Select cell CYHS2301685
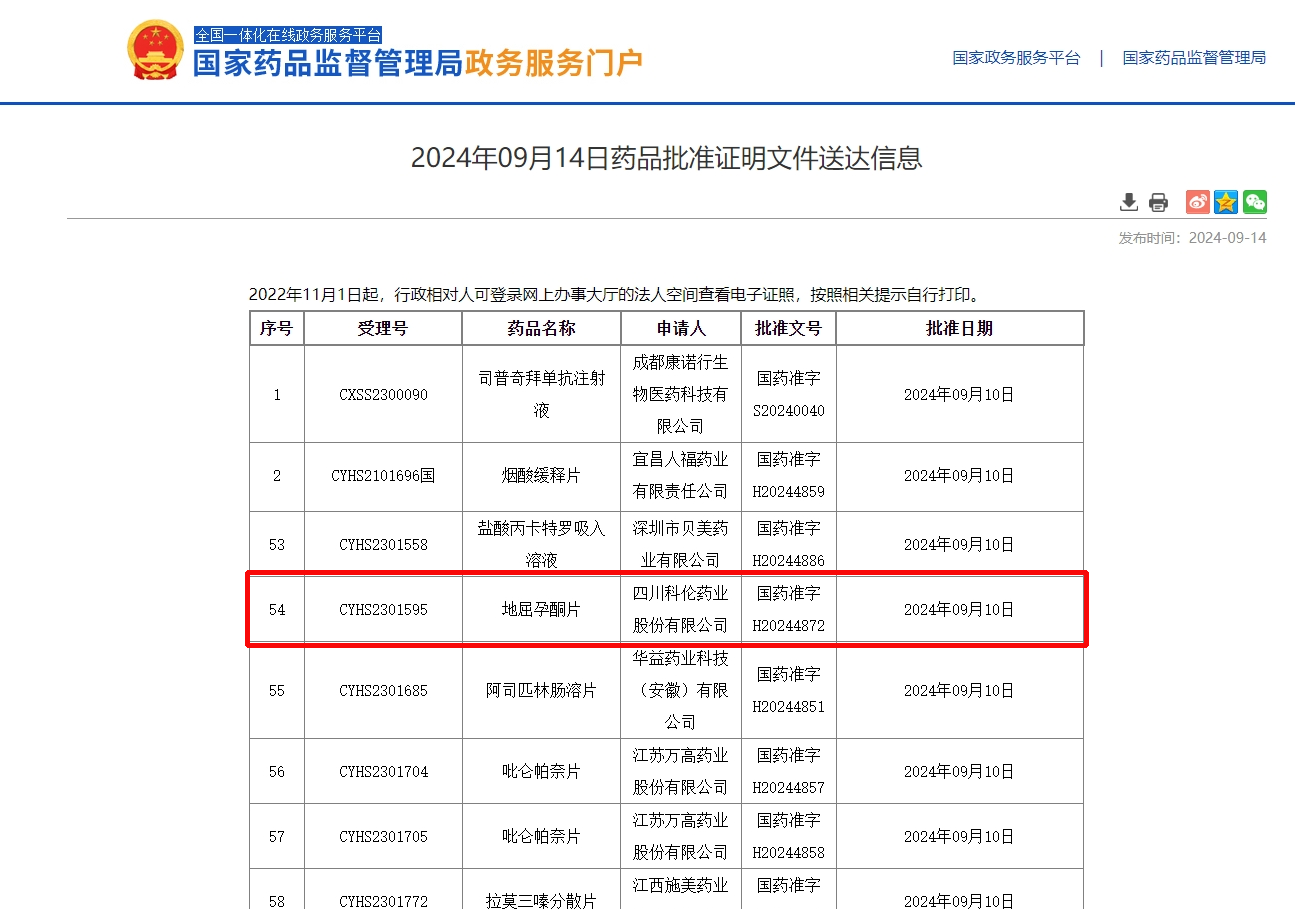This screenshot has width=1295, height=909. 383,691
